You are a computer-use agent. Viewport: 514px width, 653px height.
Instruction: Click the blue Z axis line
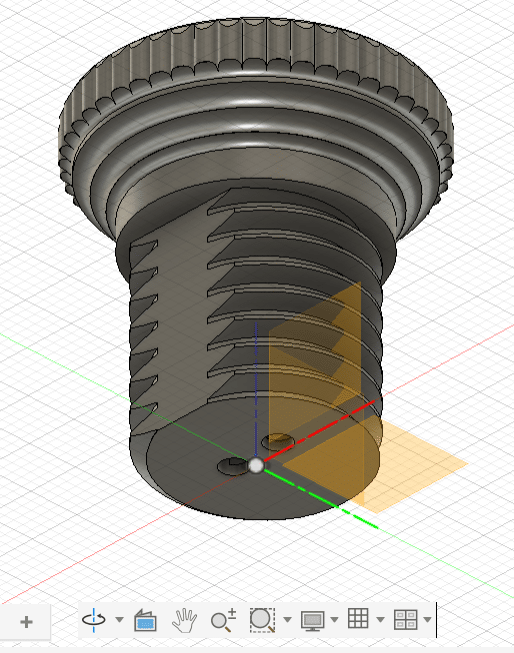(256, 388)
